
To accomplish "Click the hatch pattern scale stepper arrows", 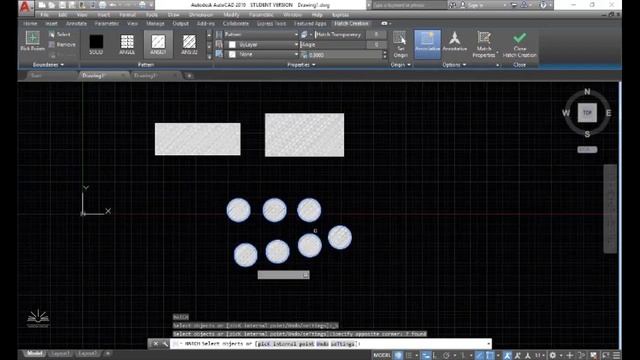I will click(x=384, y=54).
